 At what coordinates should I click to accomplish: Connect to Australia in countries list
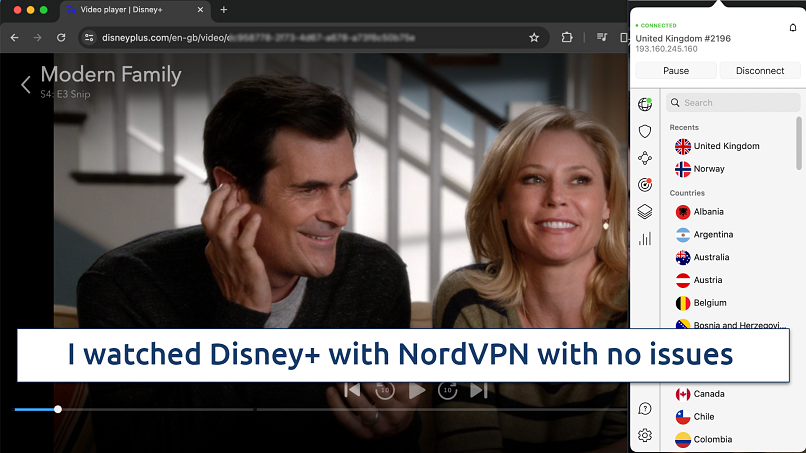[x=714, y=257]
